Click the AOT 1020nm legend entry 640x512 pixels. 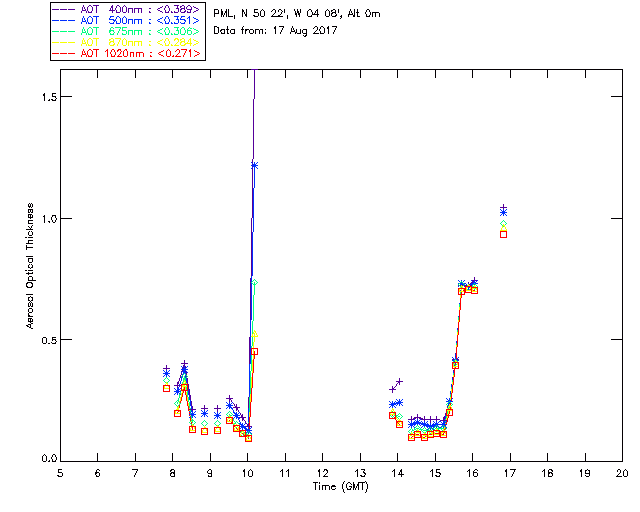click(127, 53)
